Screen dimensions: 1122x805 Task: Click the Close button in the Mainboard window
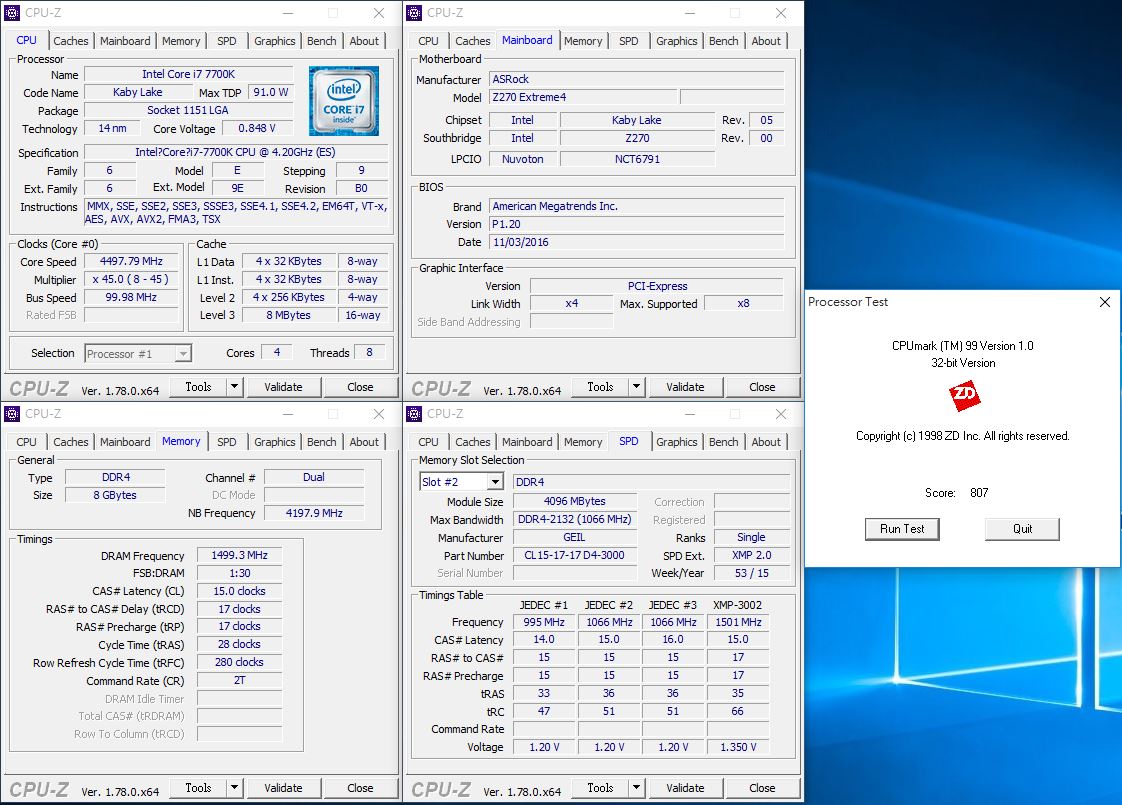click(x=762, y=387)
